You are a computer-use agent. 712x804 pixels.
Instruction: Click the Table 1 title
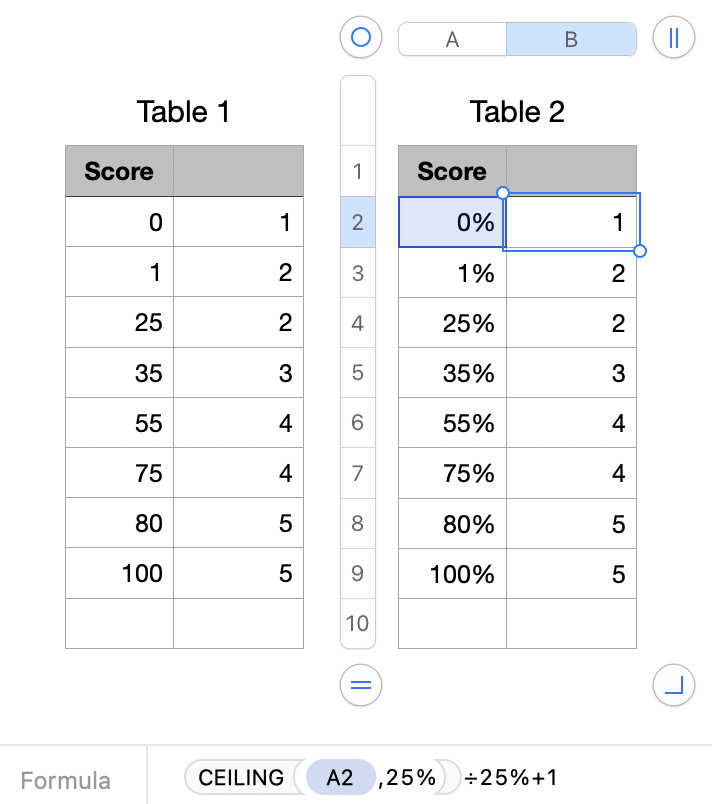point(184,112)
